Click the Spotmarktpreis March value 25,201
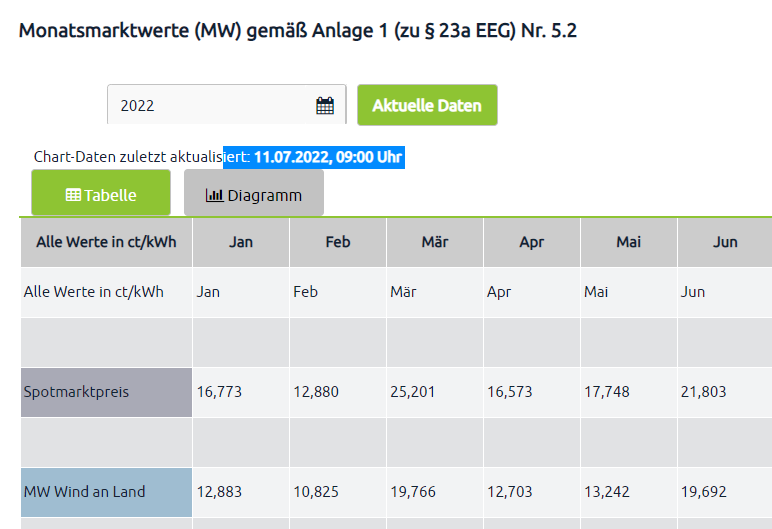 click(412, 392)
